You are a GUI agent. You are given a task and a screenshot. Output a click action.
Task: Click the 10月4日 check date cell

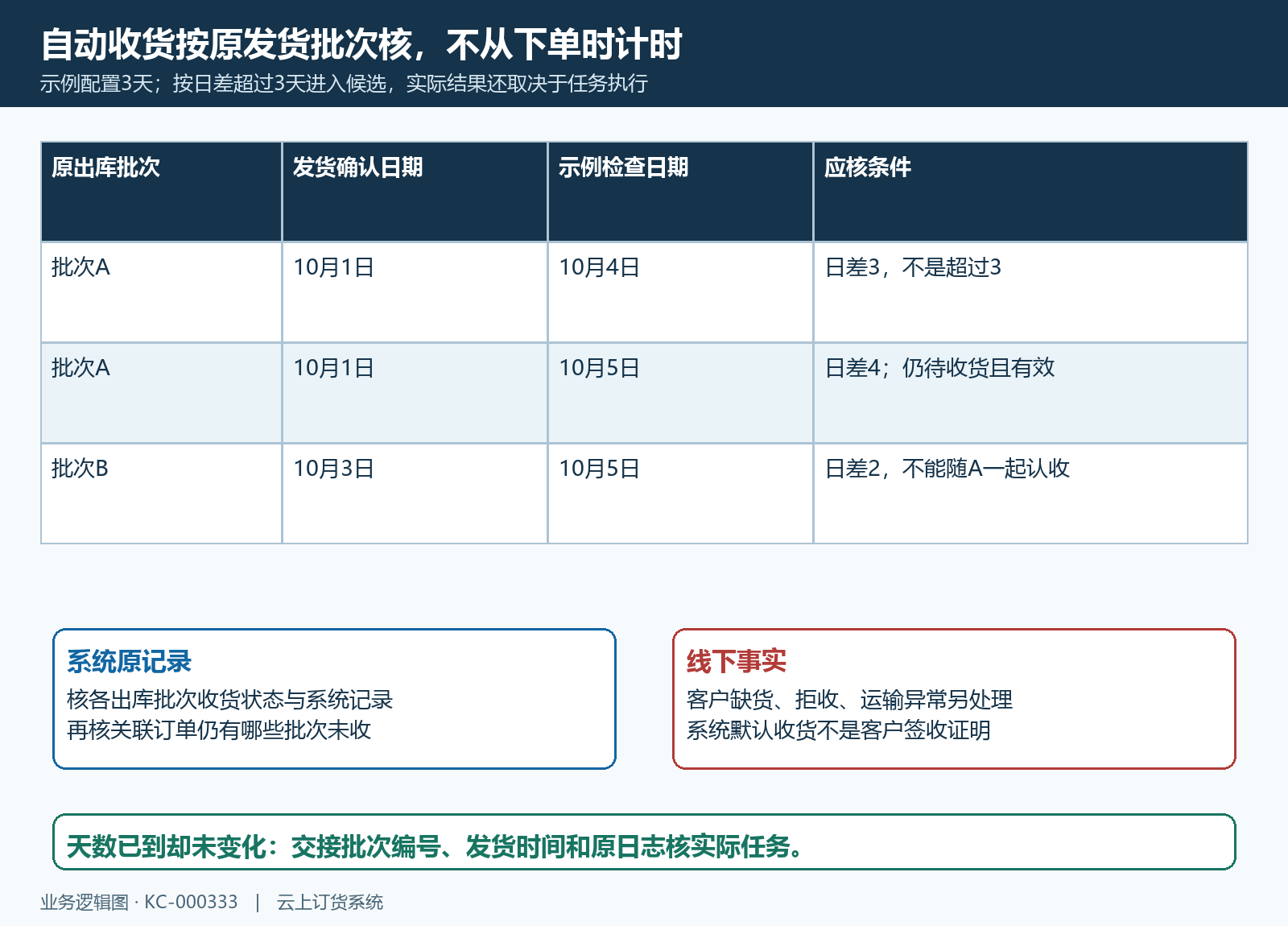[680, 292]
